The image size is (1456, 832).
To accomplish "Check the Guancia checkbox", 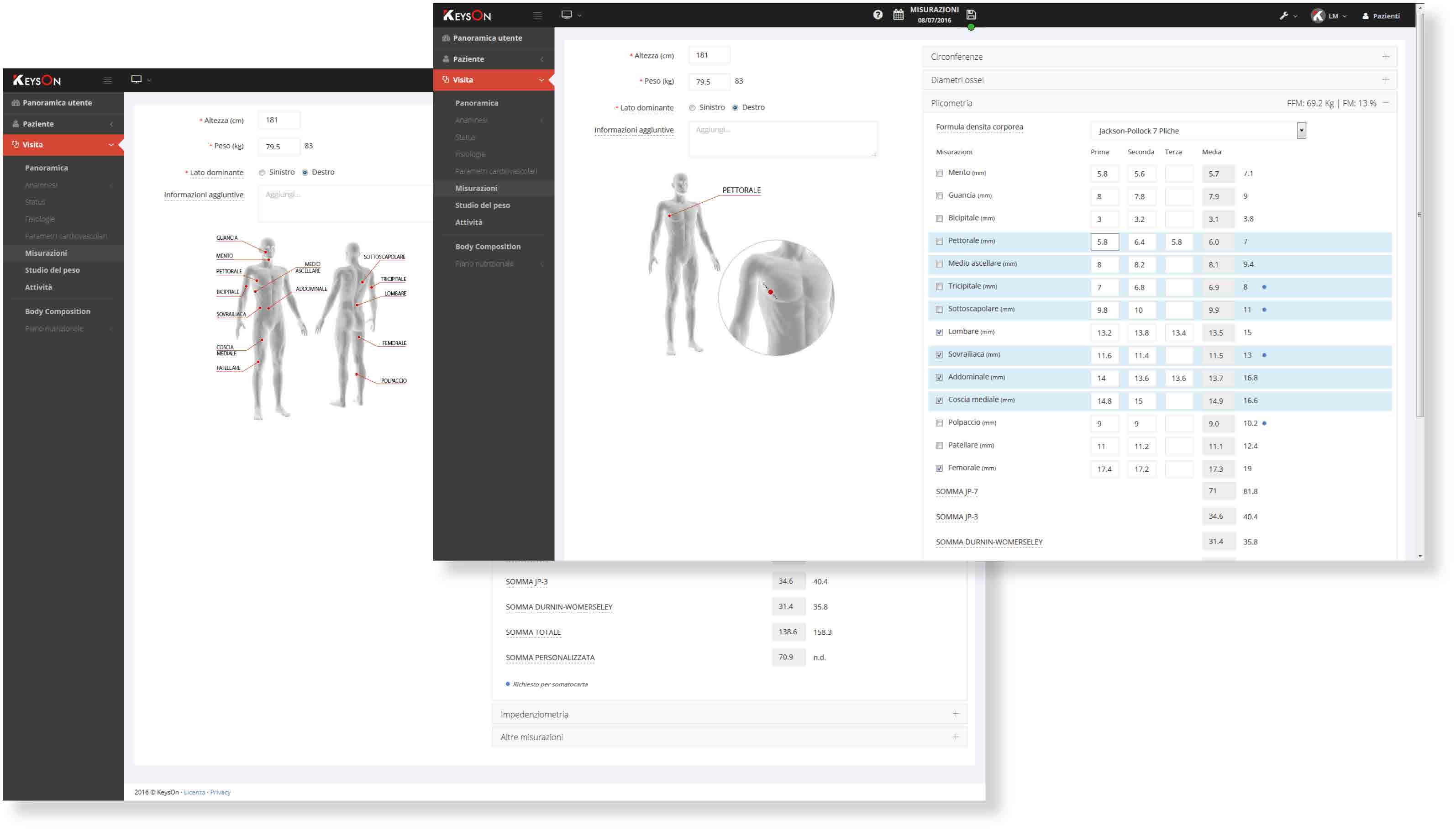I will (x=939, y=196).
